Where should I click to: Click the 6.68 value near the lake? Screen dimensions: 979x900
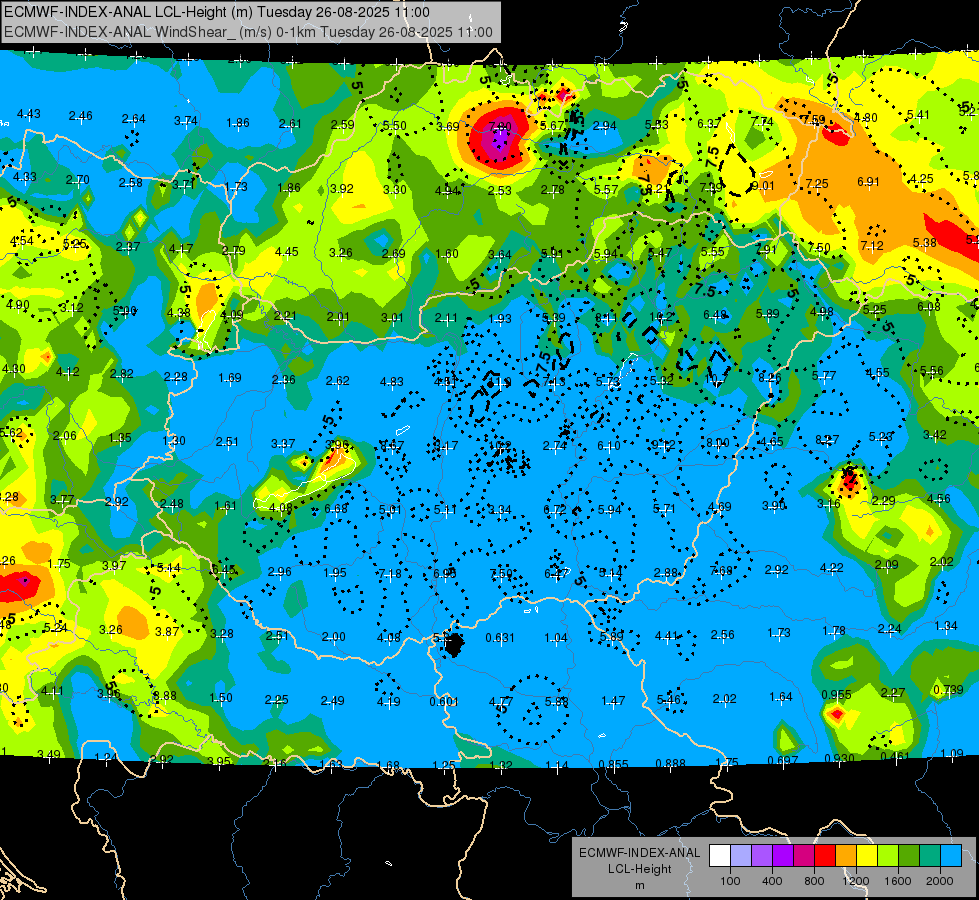coord(336,509)
